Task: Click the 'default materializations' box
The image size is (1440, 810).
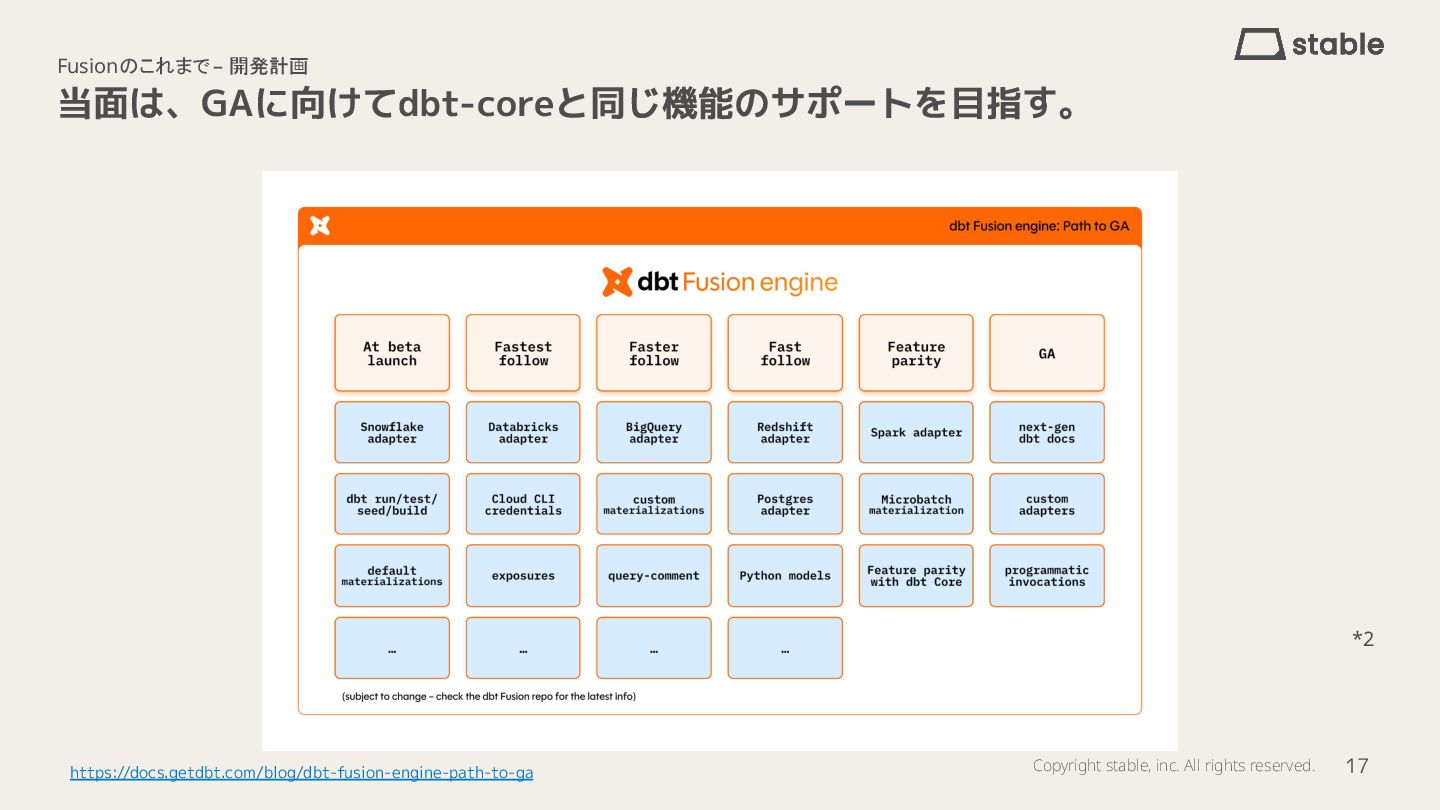Action: pos(392,576)
